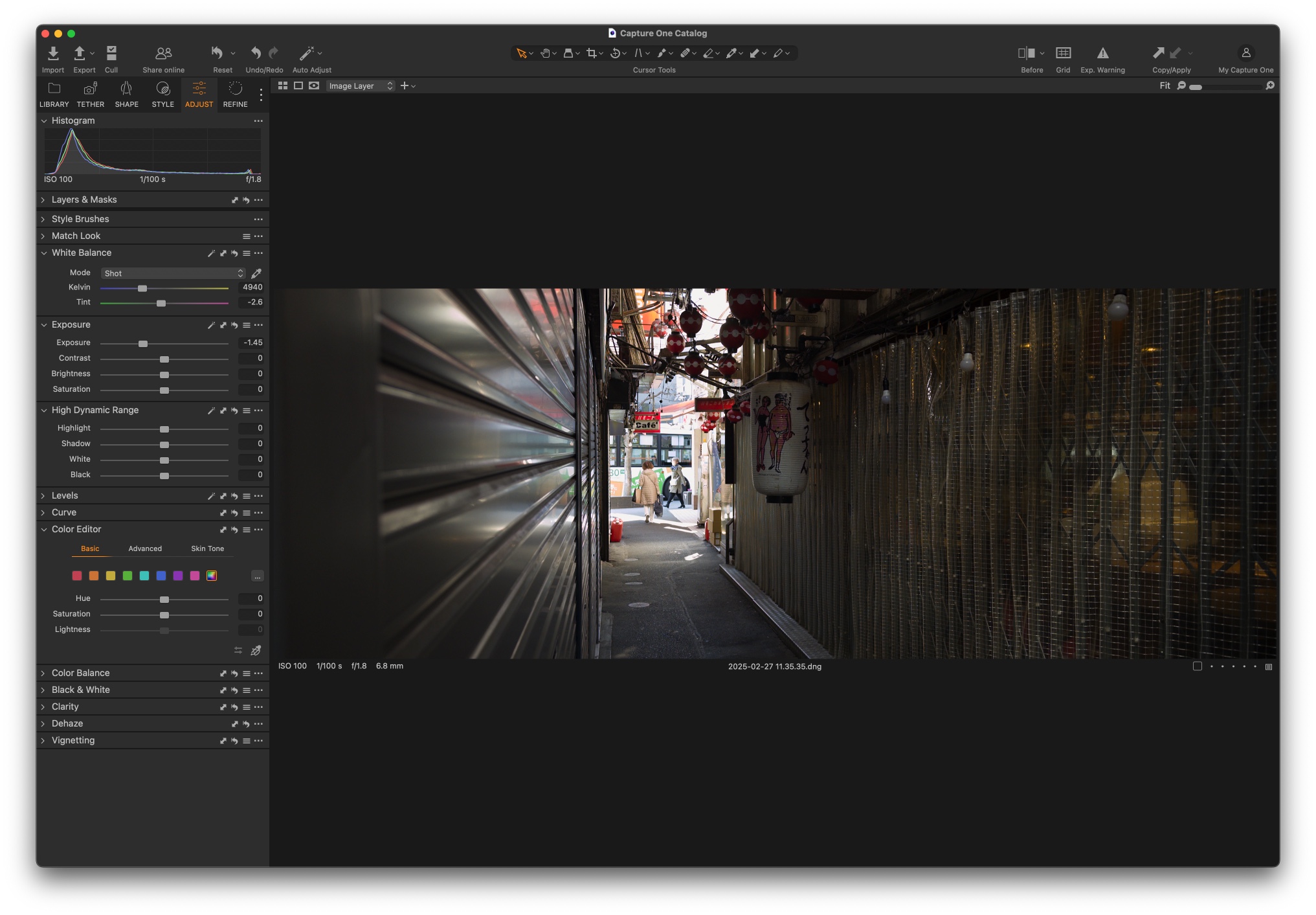Screen dimensions: 1316x915
Task: Select the Pan hand cursor tool
Action: coord(546,53)
